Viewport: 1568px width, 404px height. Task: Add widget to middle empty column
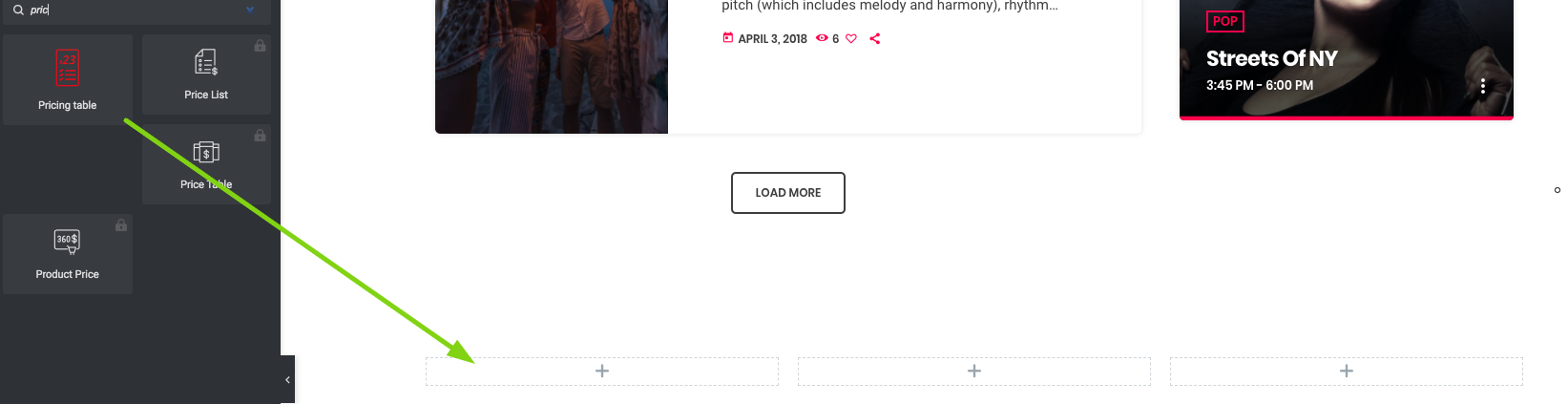pos(974,372)
